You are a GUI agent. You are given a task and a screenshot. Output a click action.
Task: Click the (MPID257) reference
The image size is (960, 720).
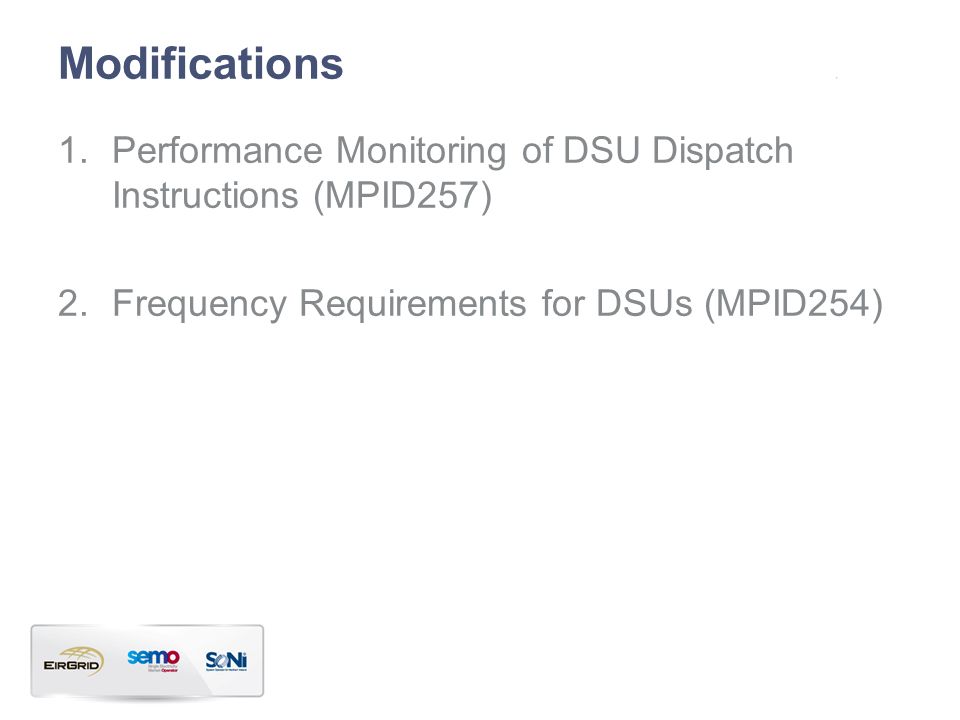click(402, 197)
